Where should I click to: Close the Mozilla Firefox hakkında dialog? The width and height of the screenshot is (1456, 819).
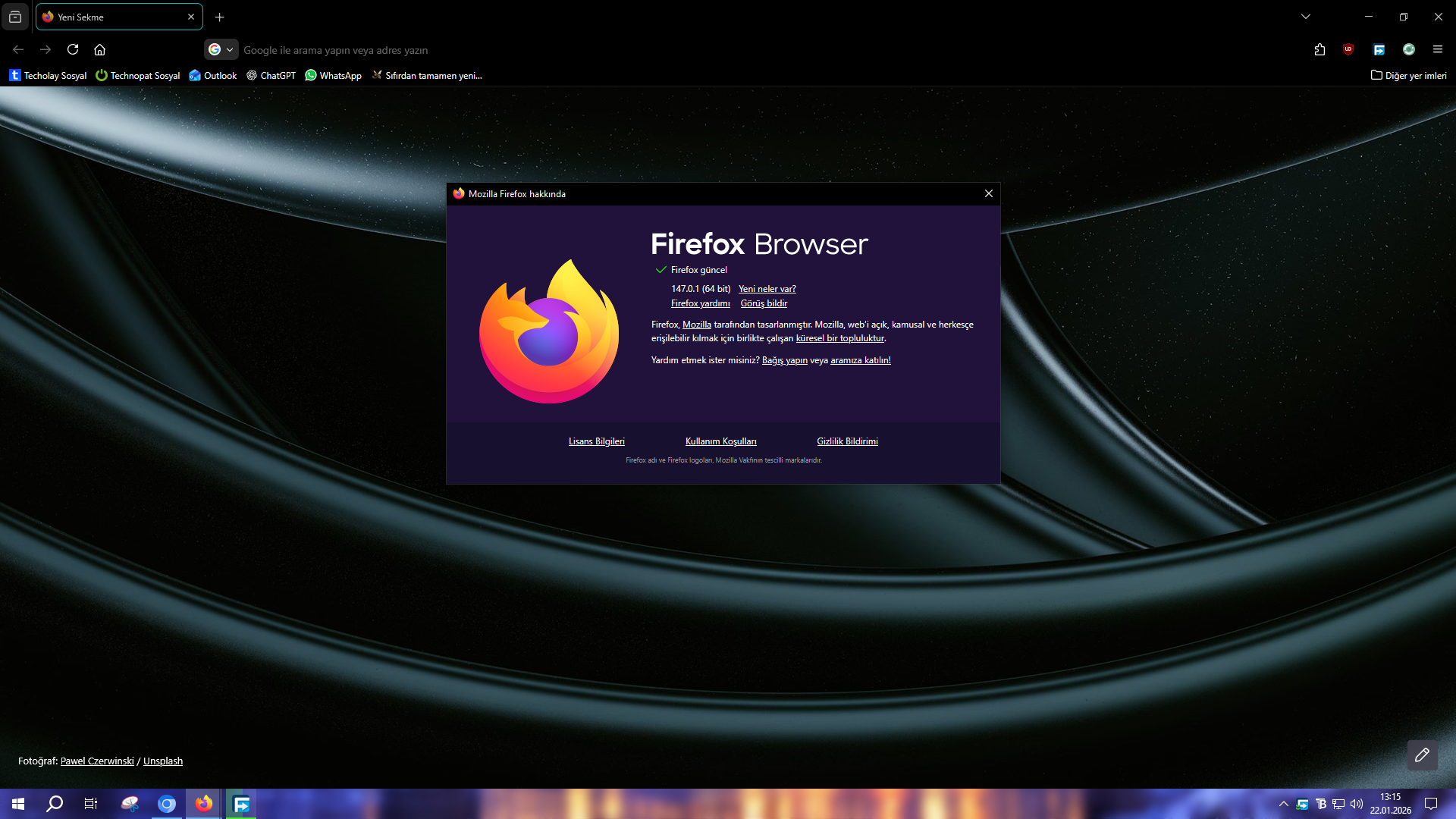989,193
